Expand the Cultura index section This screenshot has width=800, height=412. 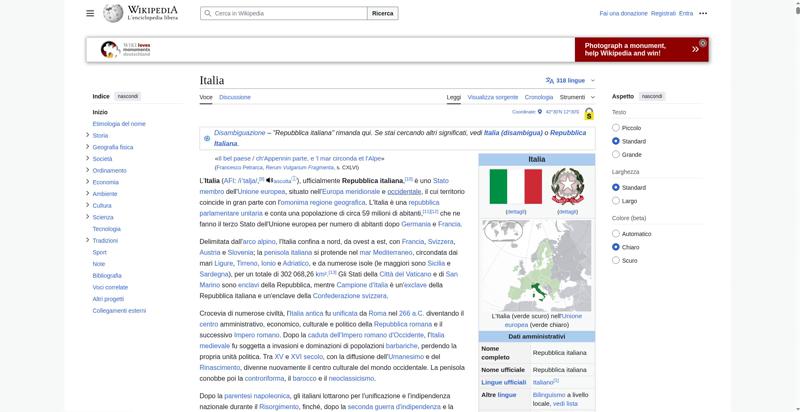(88, 205)
